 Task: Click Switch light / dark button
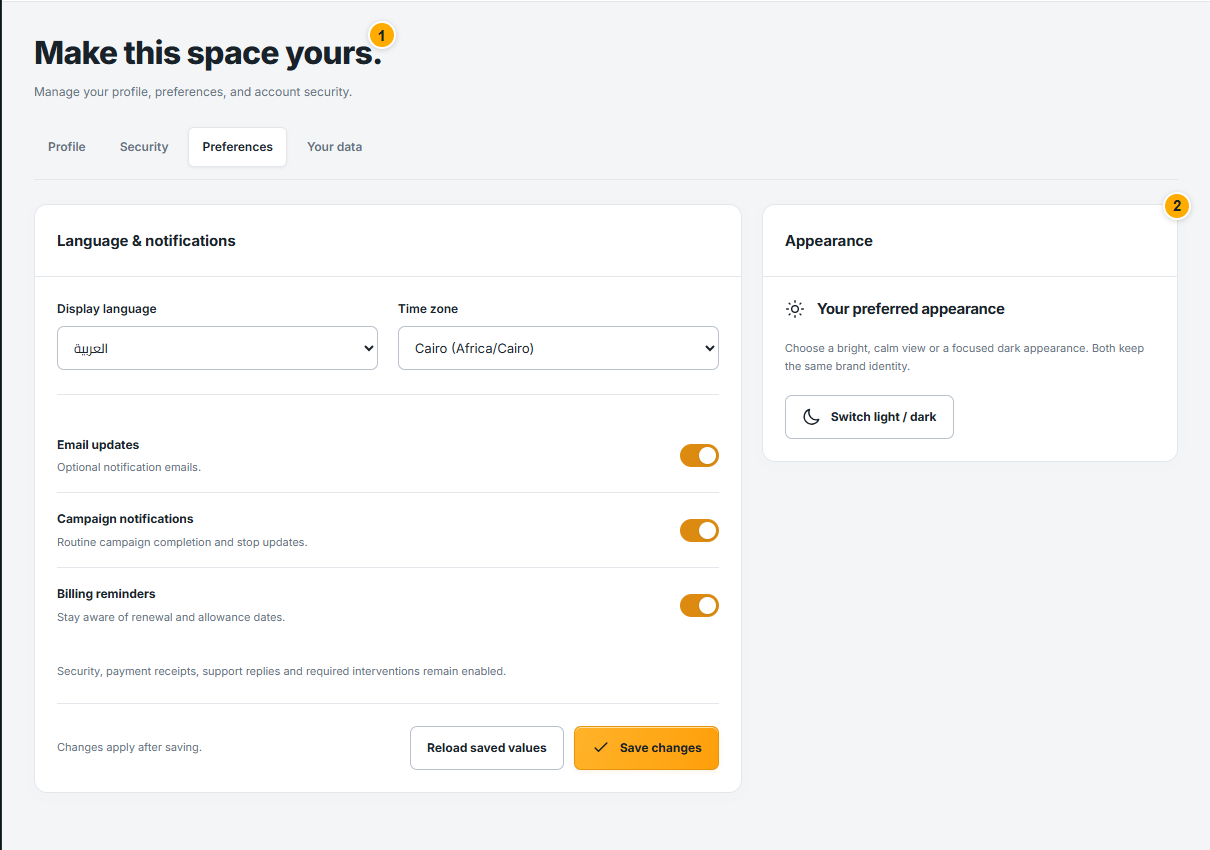(x=869, y=417)
